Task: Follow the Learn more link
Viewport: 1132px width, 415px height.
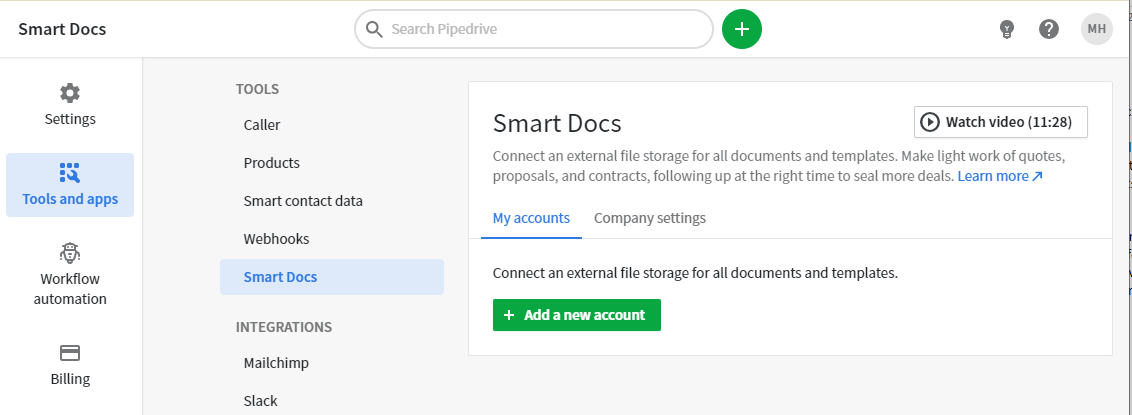Action: (1000, 176)
